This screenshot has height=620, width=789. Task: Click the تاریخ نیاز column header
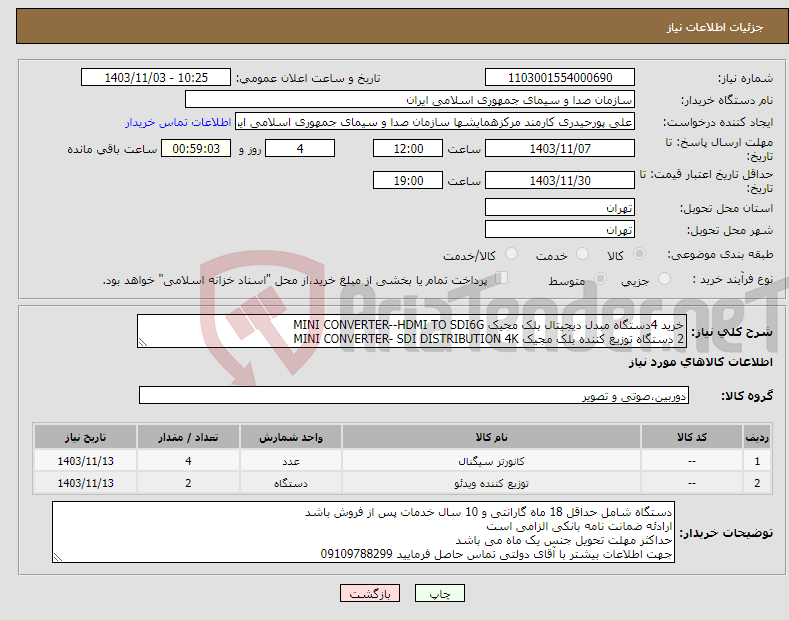(x=86, y=437)
